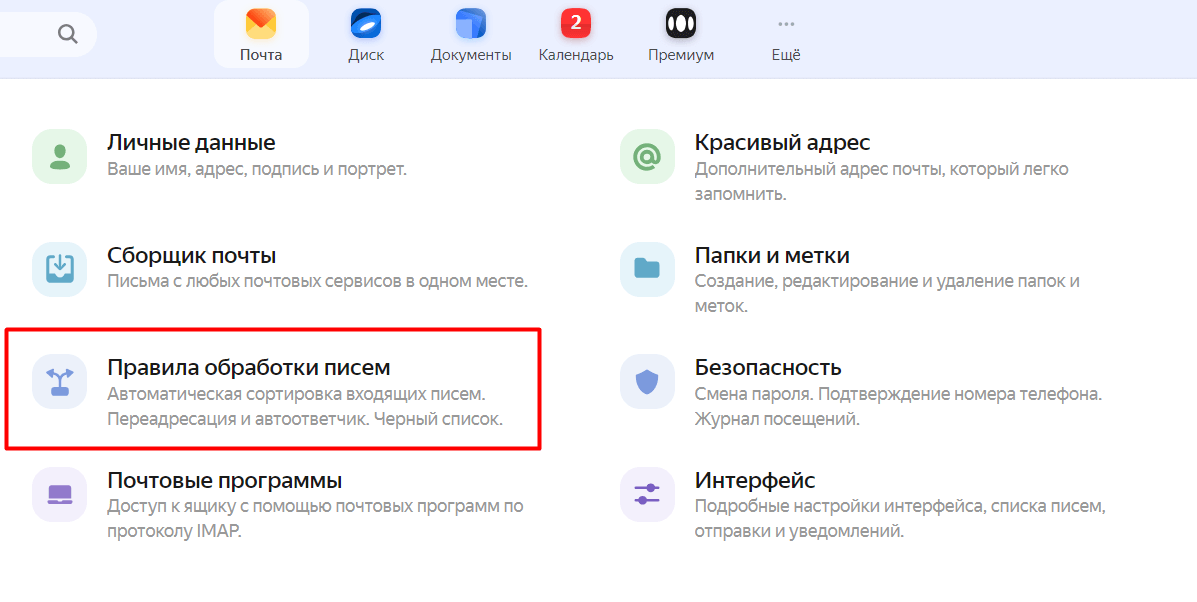The image size is (1197, 602).
Task: Click the Безопасность shield icon
Action: (647, 381)
